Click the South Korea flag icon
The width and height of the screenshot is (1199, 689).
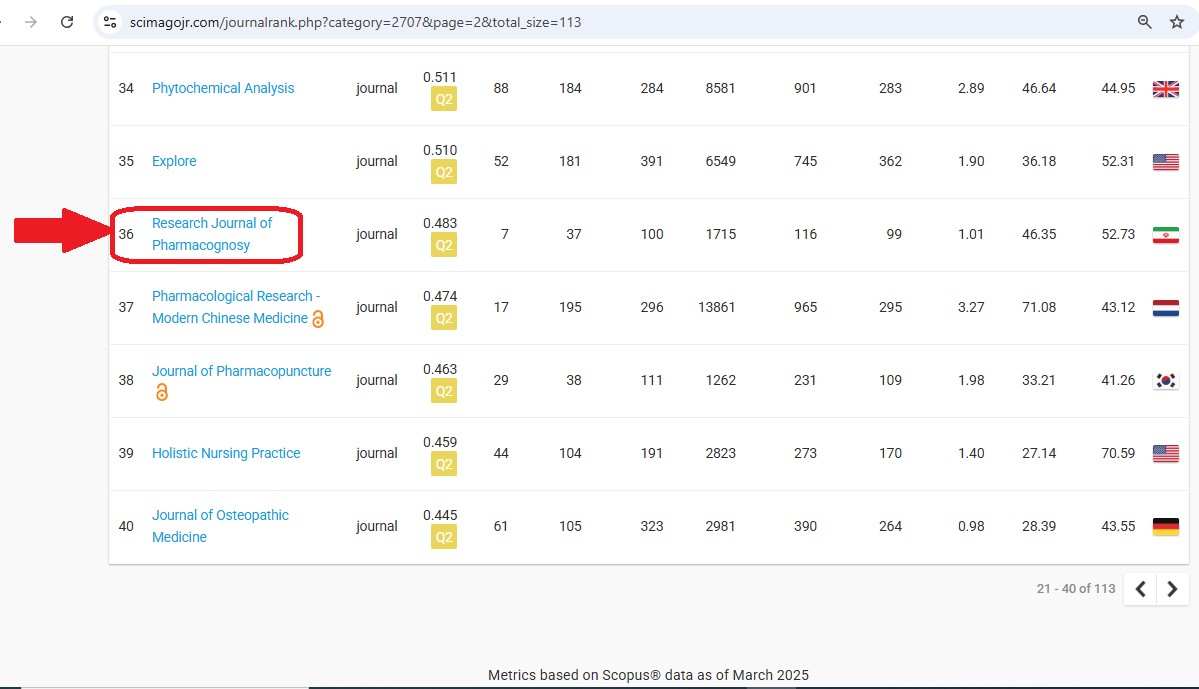(1165, 381)
